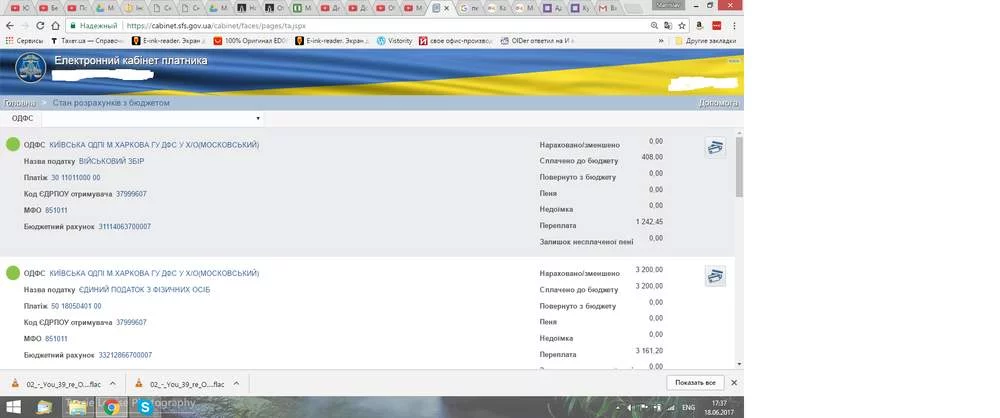
Task: Open the Windows Start menu
Action: pos(12,407)
